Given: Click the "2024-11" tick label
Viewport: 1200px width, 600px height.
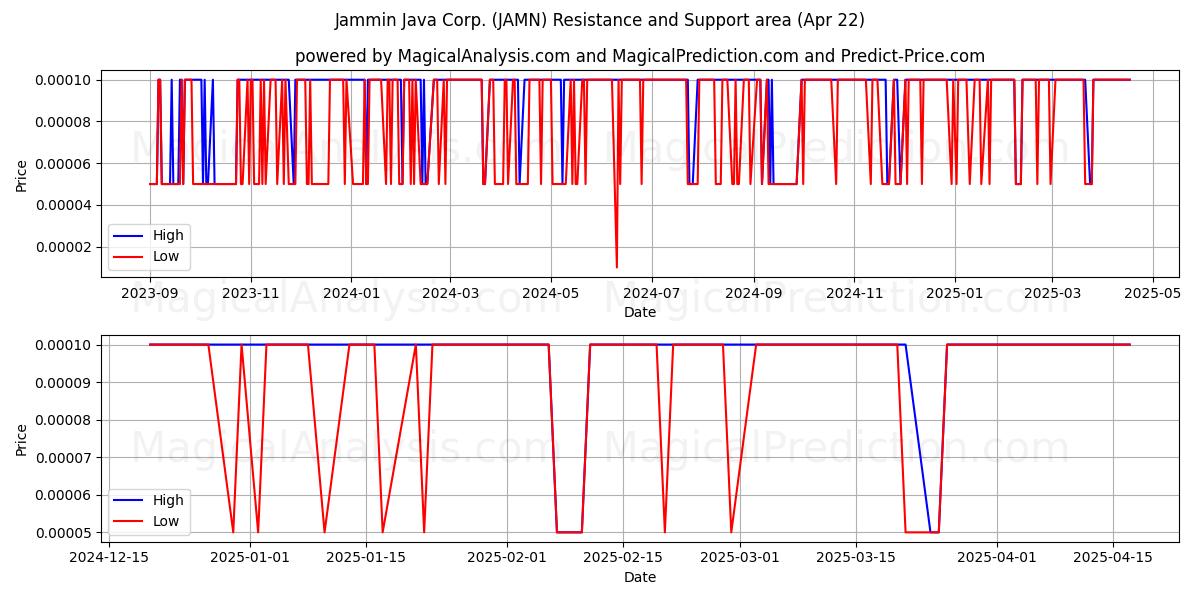Looking at the screenshot, I should 853,293.
